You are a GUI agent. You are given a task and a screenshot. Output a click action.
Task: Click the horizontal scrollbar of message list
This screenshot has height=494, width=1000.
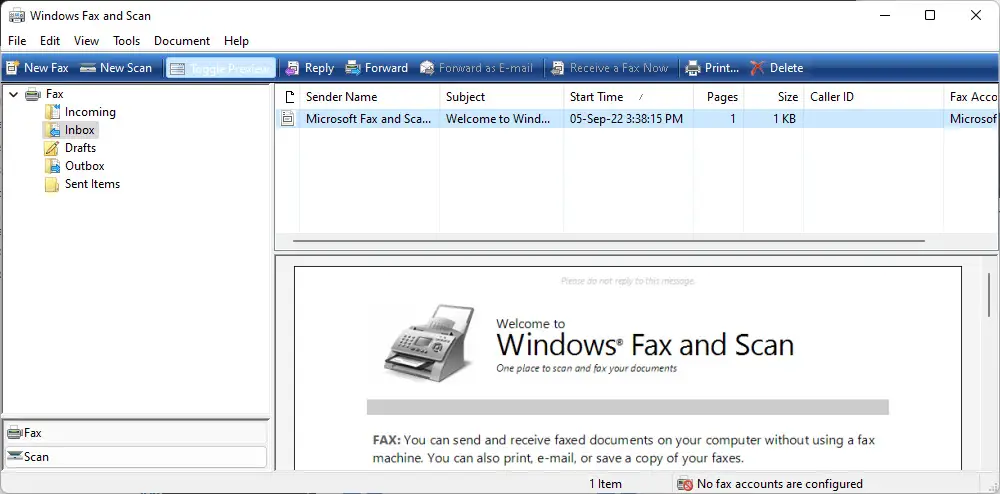click(608, 241)
